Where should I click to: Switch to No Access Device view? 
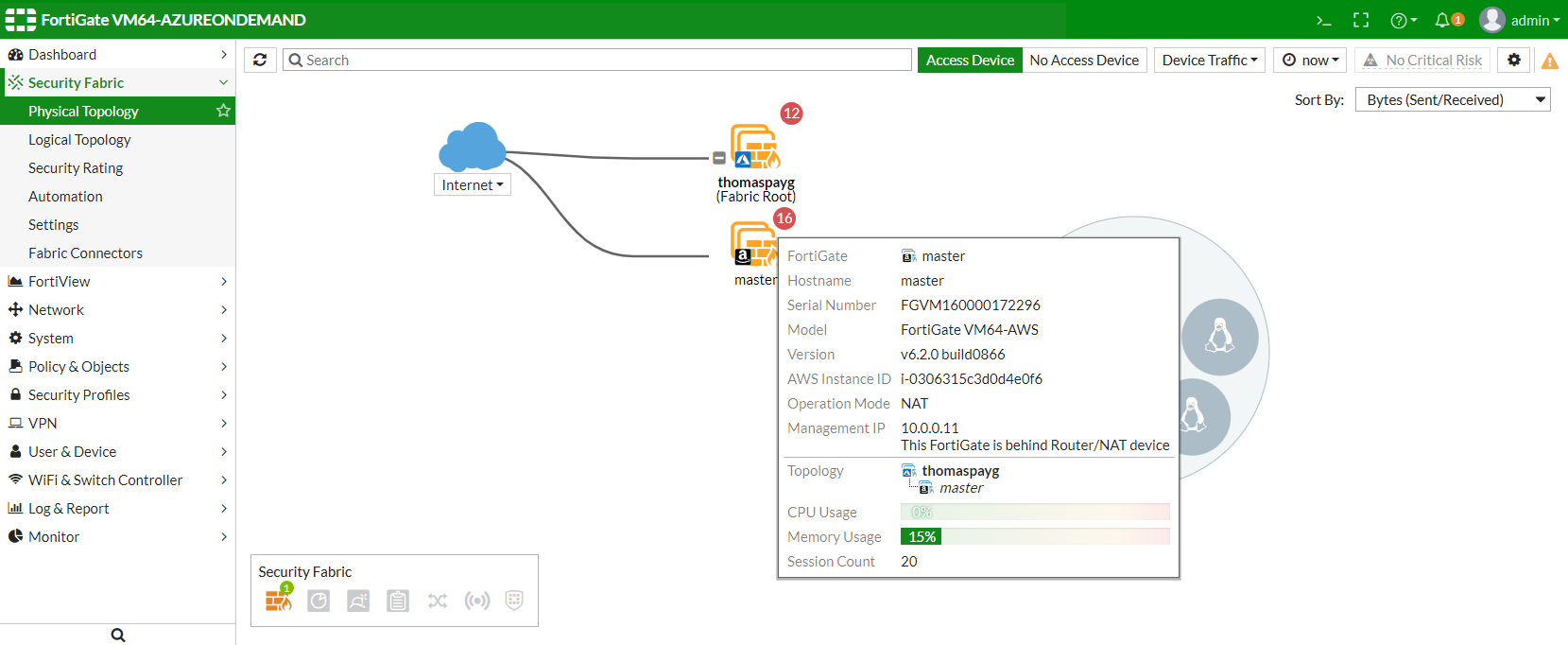click(x=1084, y=60)
